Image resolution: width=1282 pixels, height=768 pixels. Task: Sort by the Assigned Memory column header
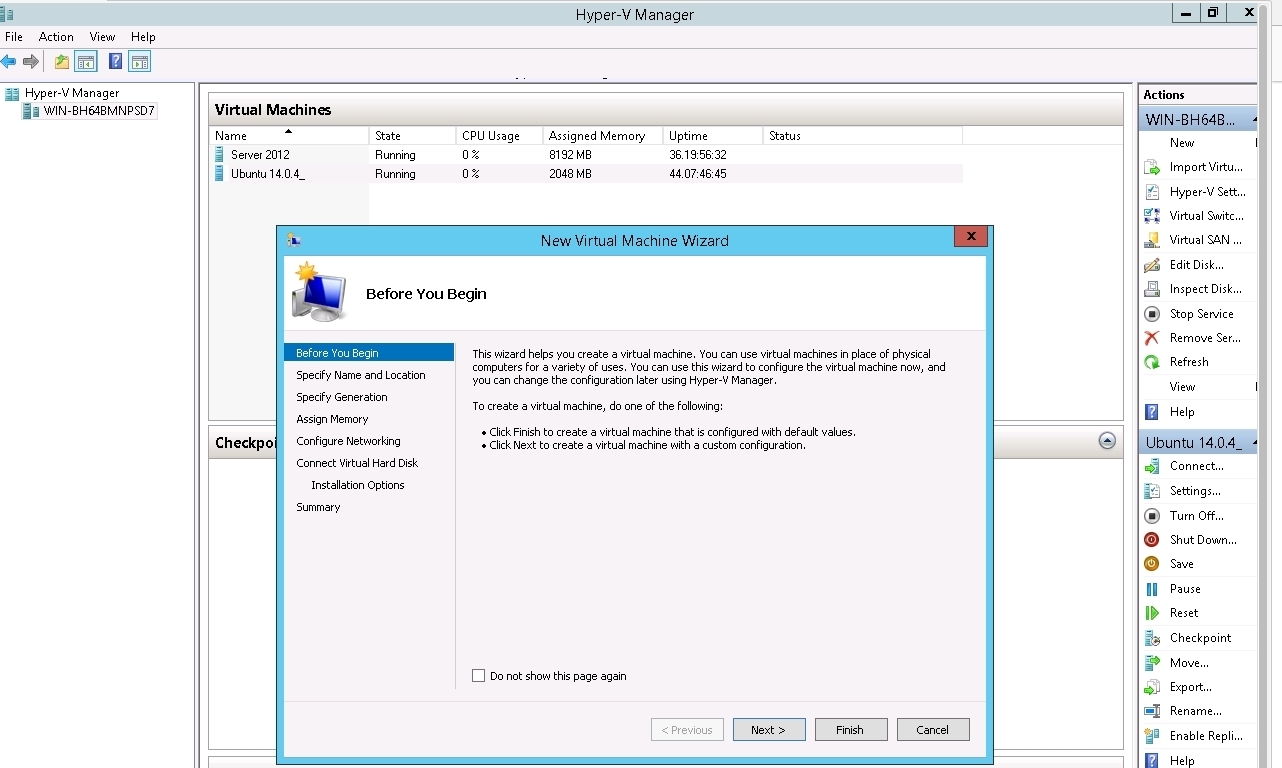point(602,135)
